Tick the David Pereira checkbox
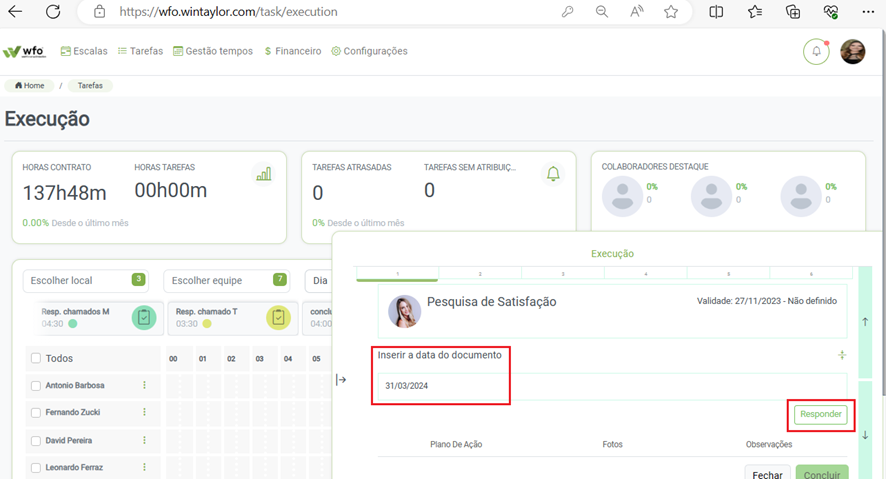 click(36, 440)
